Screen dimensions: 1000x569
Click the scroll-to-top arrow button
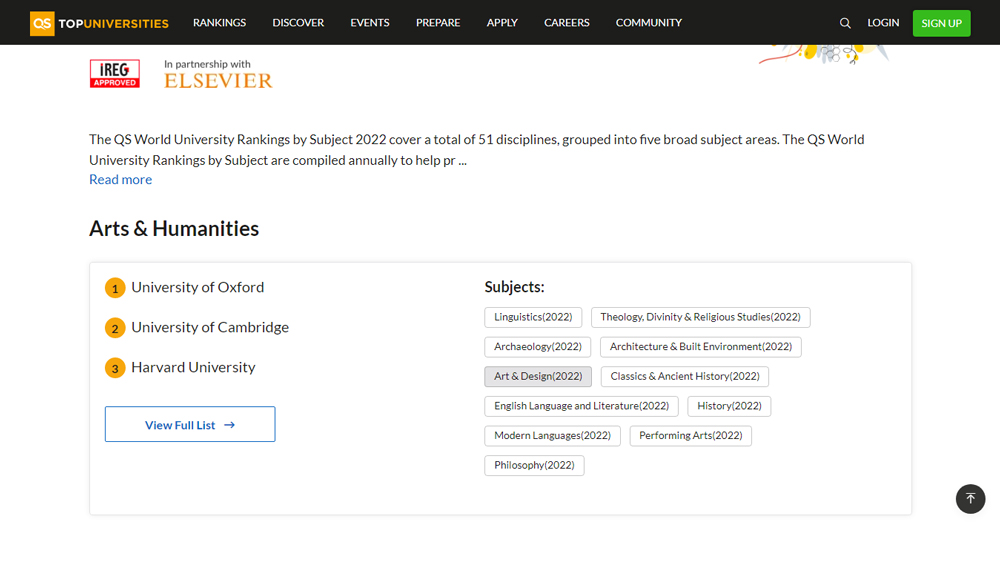tap(970, 499)
